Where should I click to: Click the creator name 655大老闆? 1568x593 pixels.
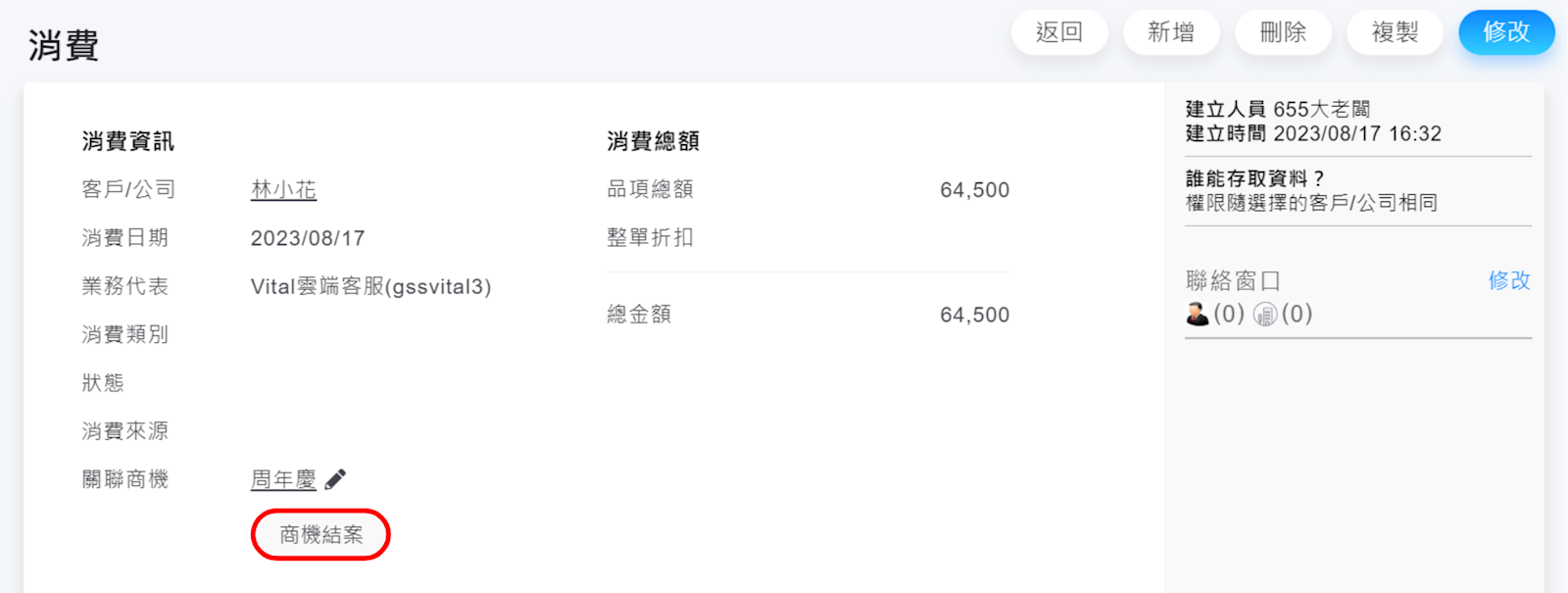(1321, 109)
